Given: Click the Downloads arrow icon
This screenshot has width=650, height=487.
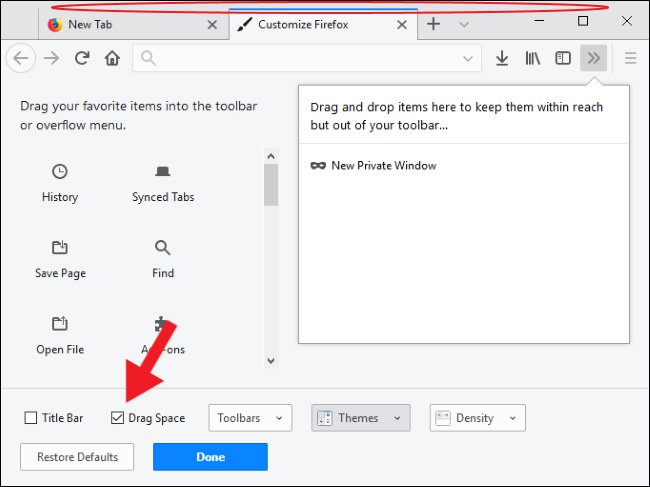Looking at the screenshot, I should click(x=502, y=58).
